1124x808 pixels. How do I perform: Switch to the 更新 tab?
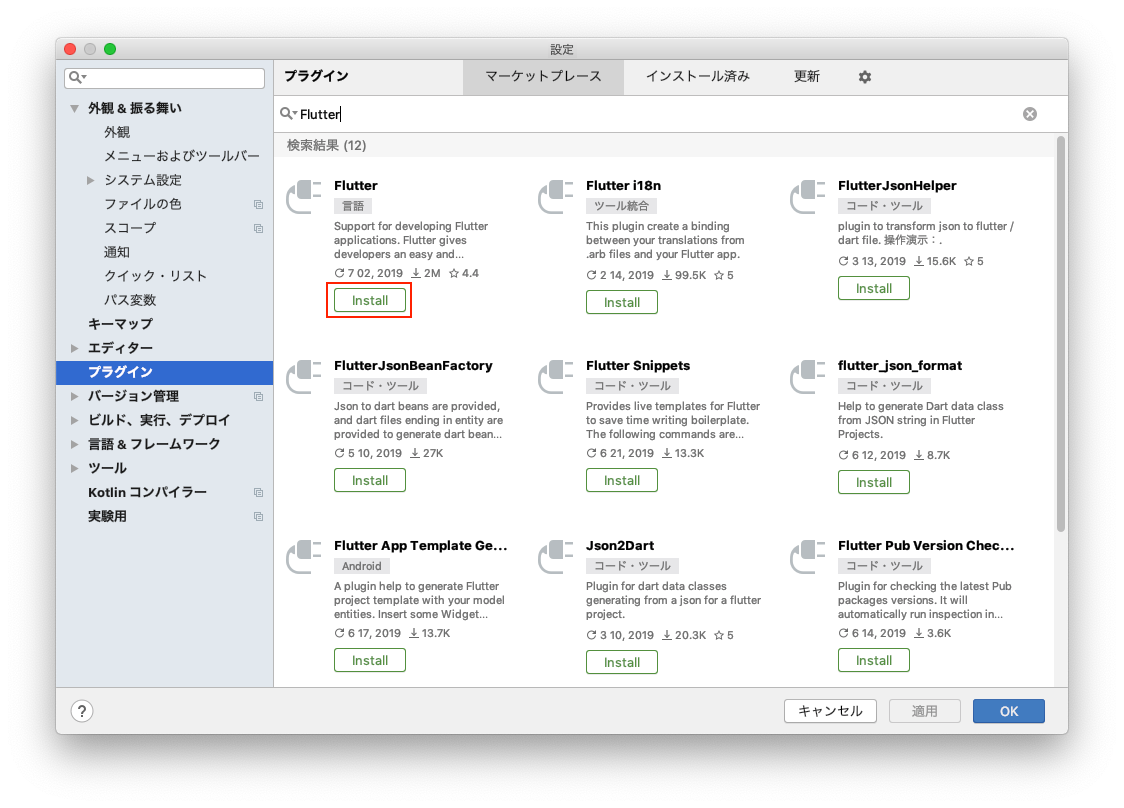tap(807, 76)
